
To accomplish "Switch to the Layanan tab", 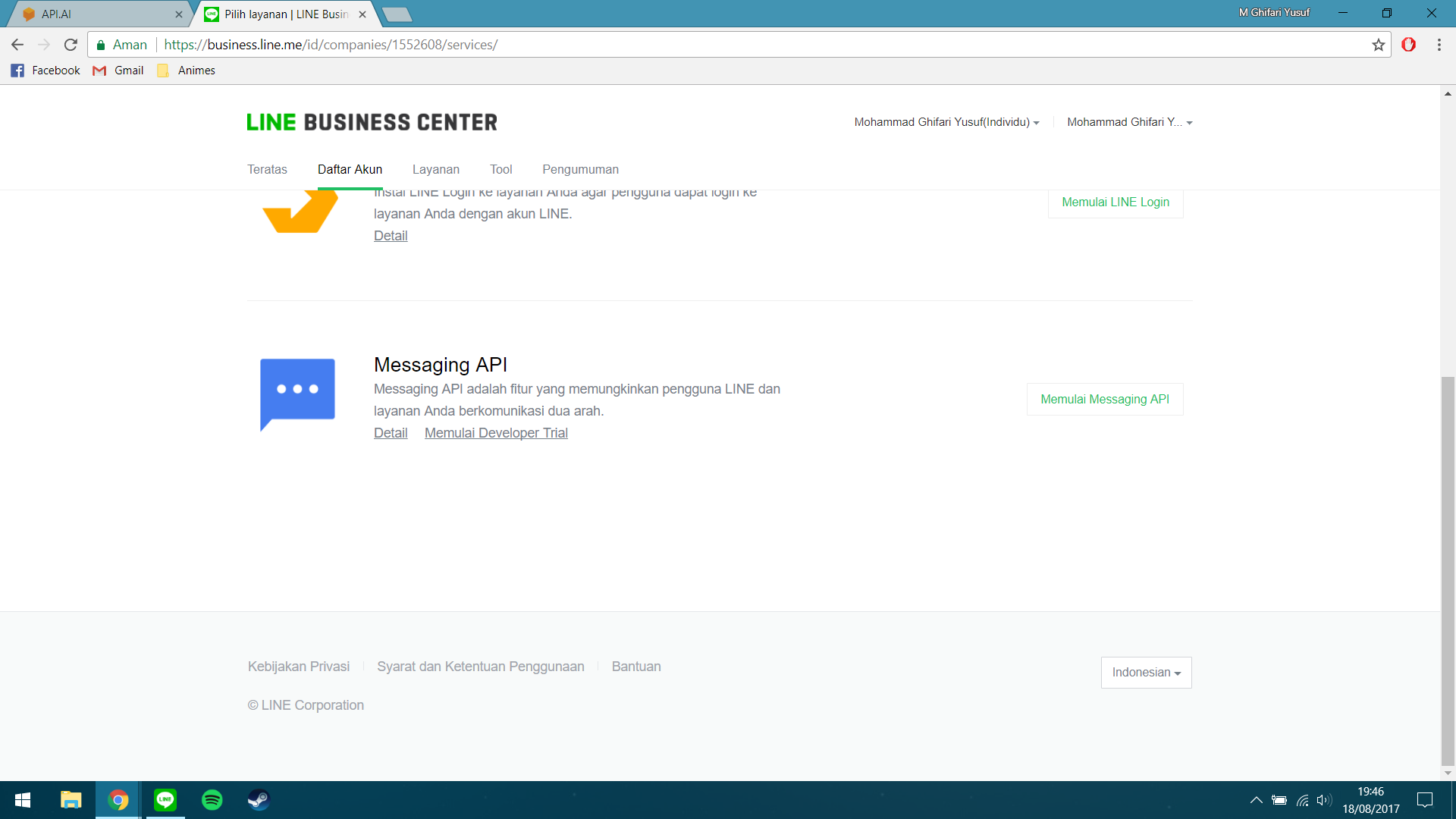I will [435, 169].
